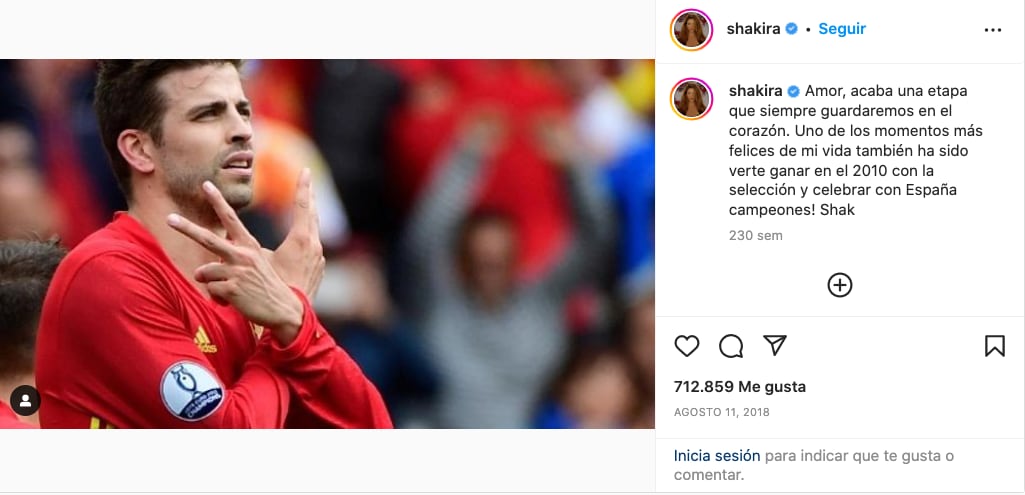1025x495 pixels.
Task: Like the post with the heart icon
Action: point(686,346)
